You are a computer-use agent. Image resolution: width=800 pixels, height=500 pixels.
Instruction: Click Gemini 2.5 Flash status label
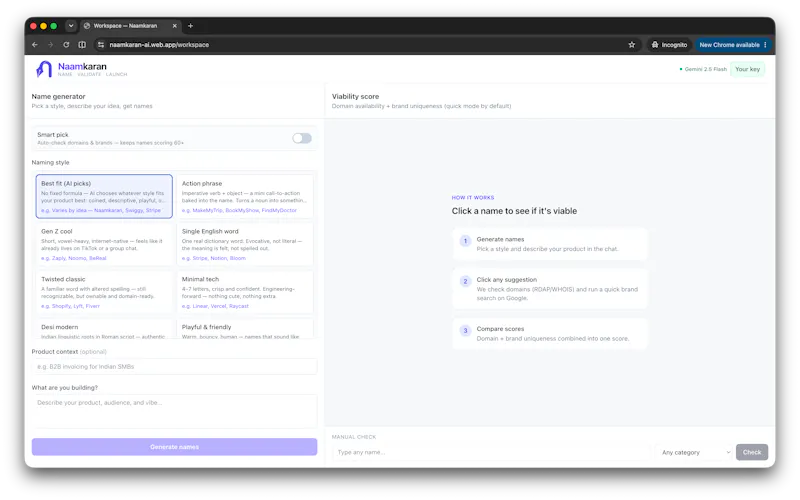click(703, 69)
